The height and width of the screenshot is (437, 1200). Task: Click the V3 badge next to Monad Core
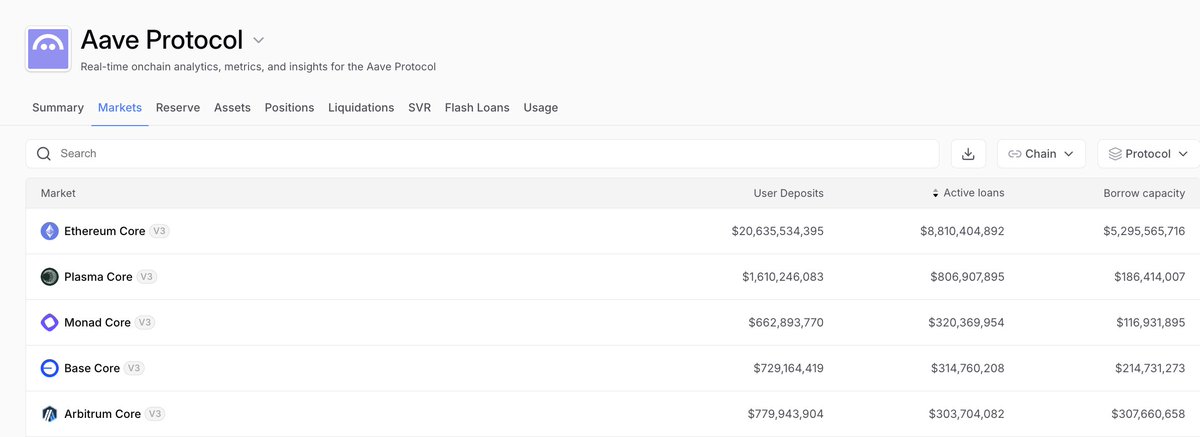click(x=145, y=323)
